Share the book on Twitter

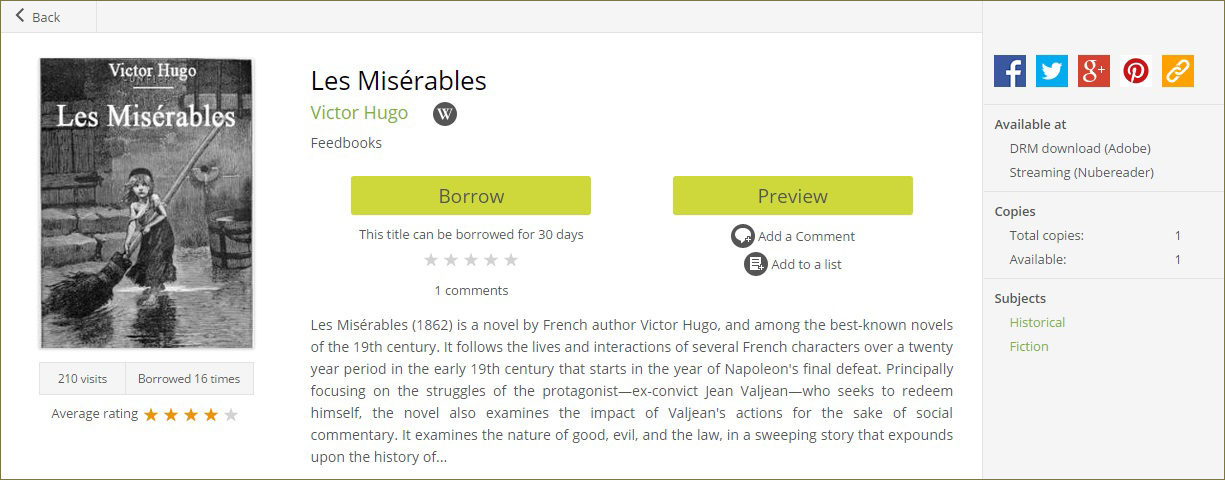pos(1052,71)
